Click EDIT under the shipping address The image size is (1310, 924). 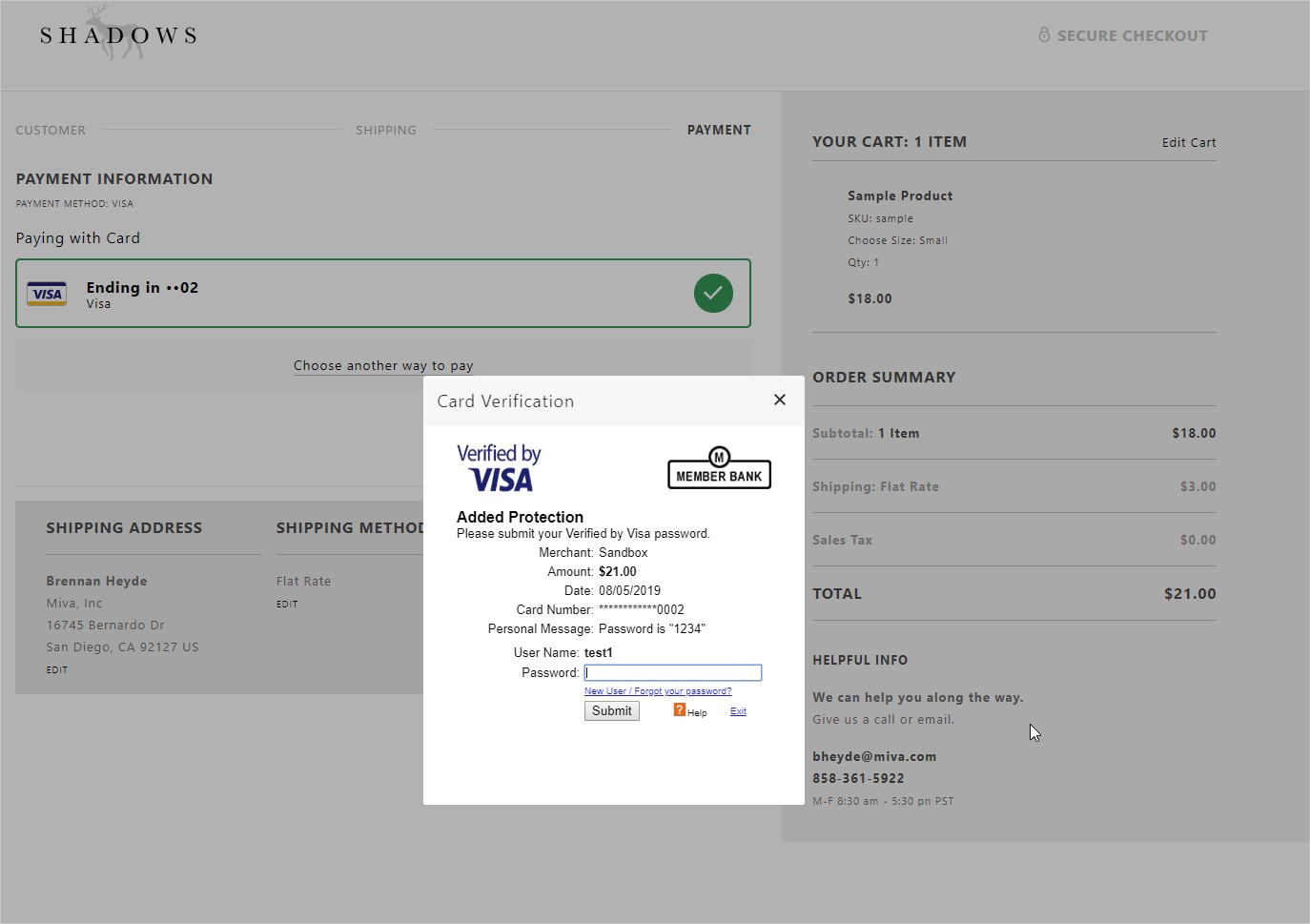pos(56,669)
